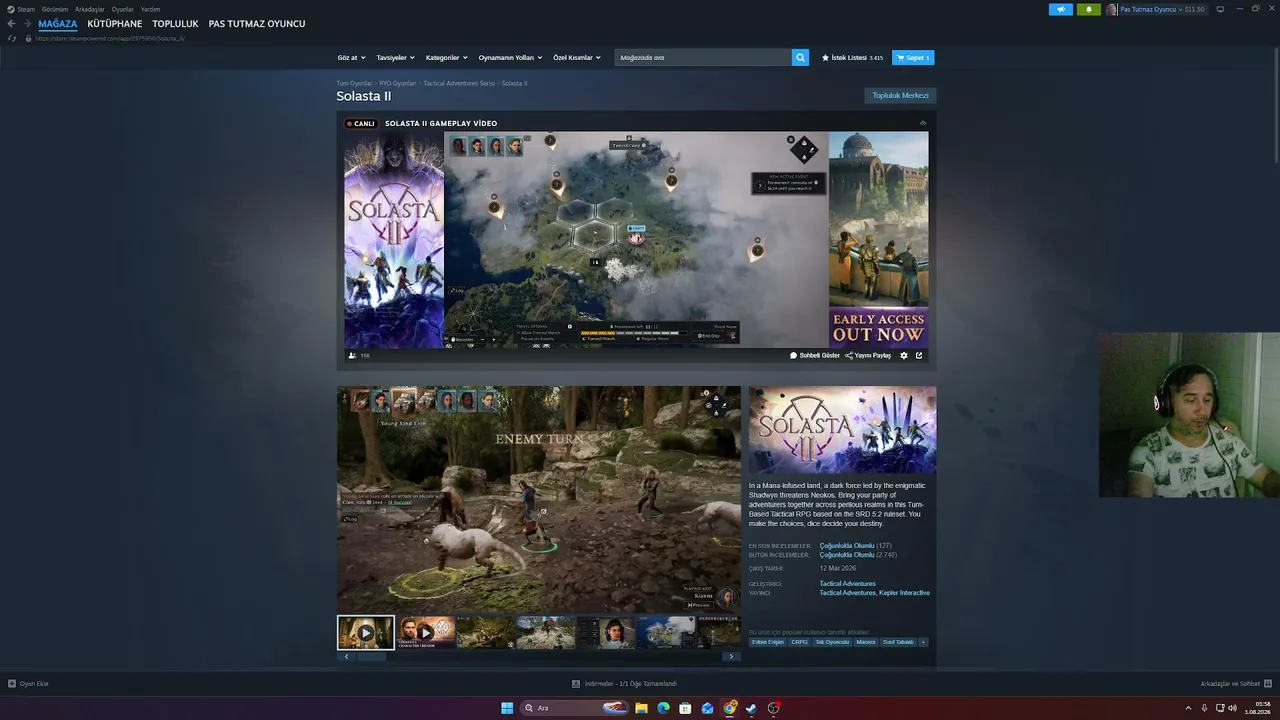Move media strip right with arrow

click(731, 656)
